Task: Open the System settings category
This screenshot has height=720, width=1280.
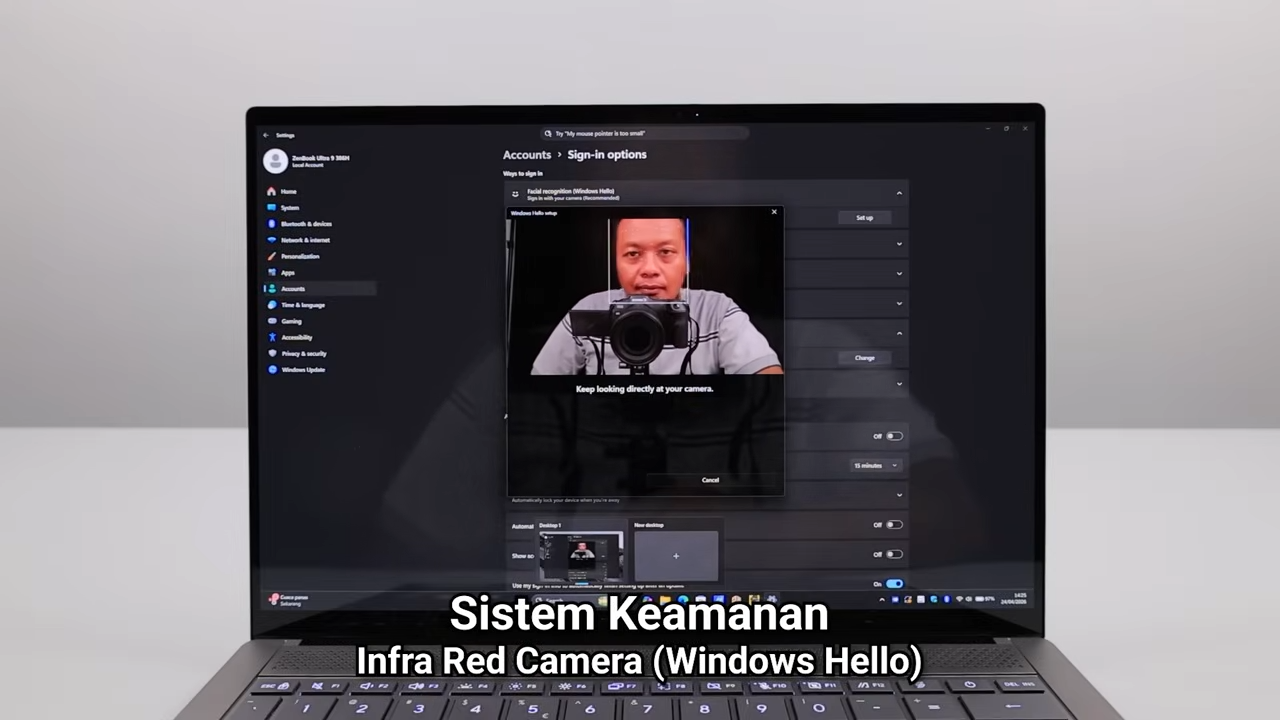Action: point(283,208)
